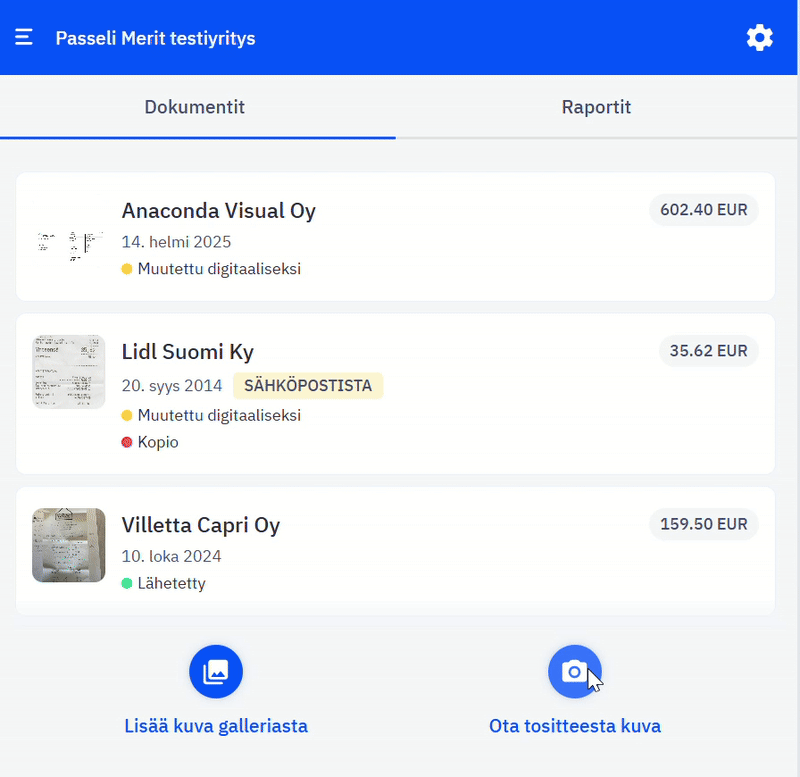Click the 602.40 EUR amount badge

[704, 210]
